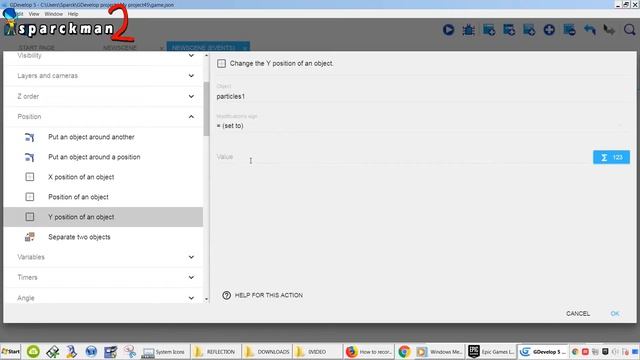Click the scroll down arrow of the actions list

206,299
